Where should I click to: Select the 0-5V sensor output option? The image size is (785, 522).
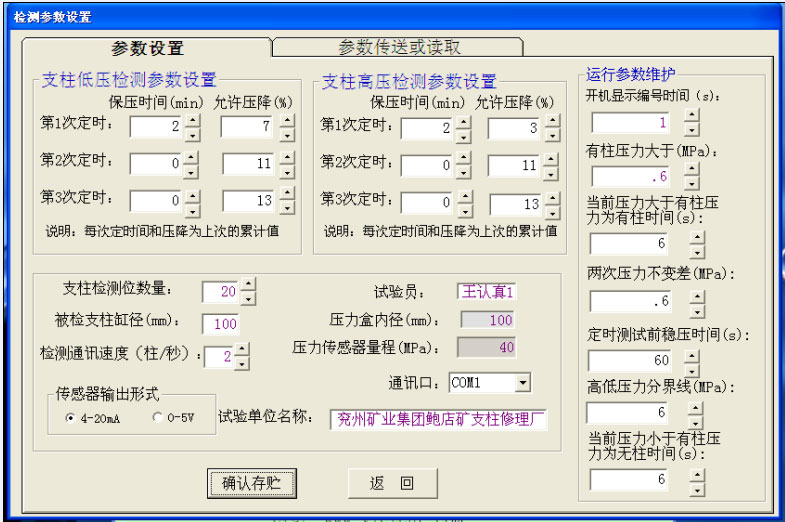point(157,418)
